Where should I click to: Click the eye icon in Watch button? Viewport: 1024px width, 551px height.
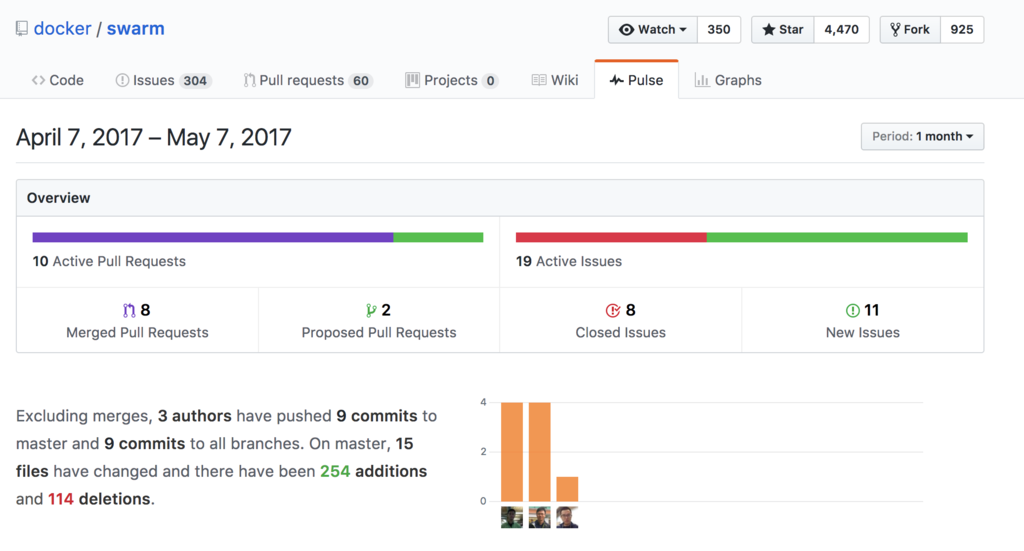click(626, 29)
